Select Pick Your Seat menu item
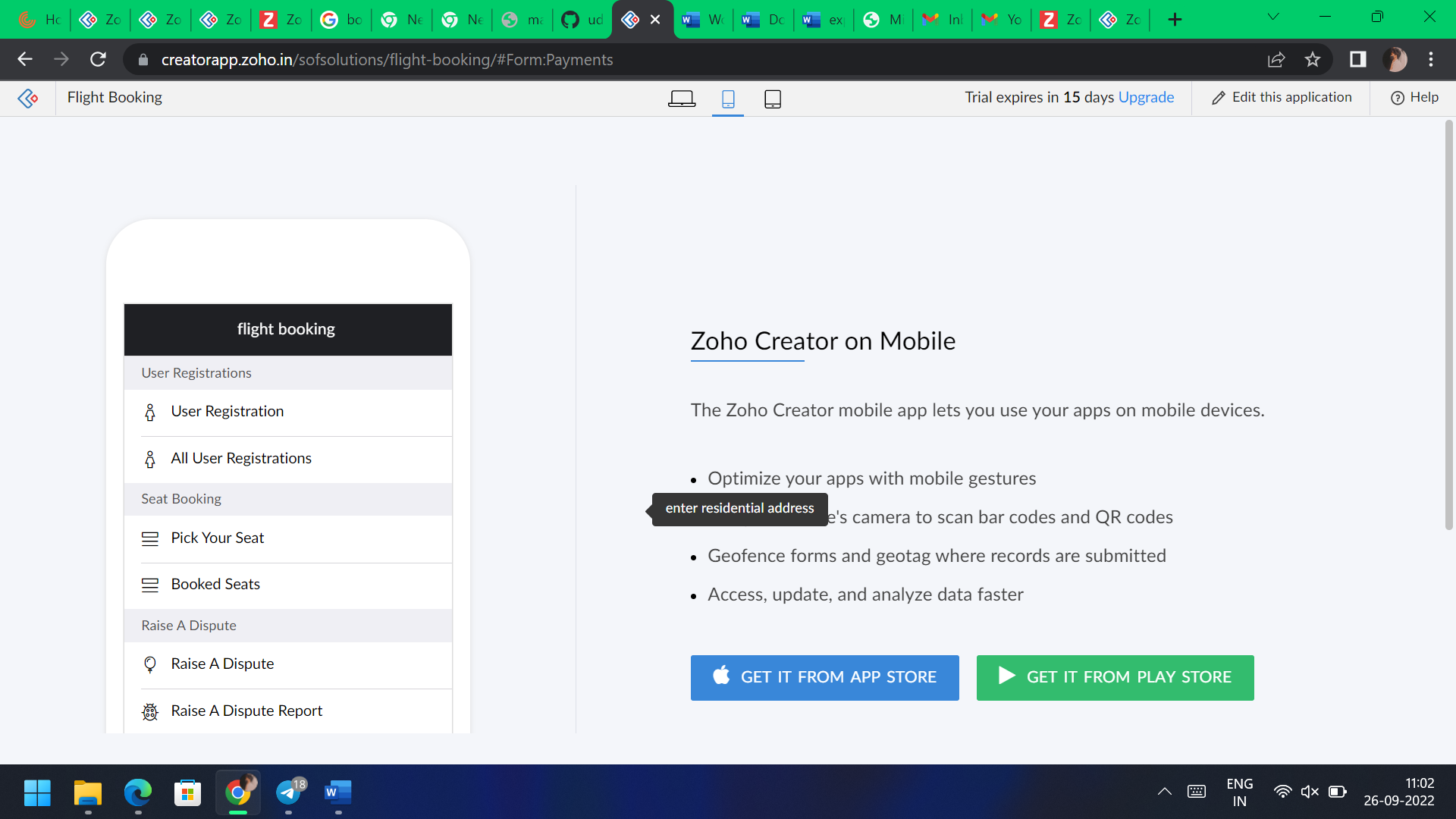 tap(217, 538)
